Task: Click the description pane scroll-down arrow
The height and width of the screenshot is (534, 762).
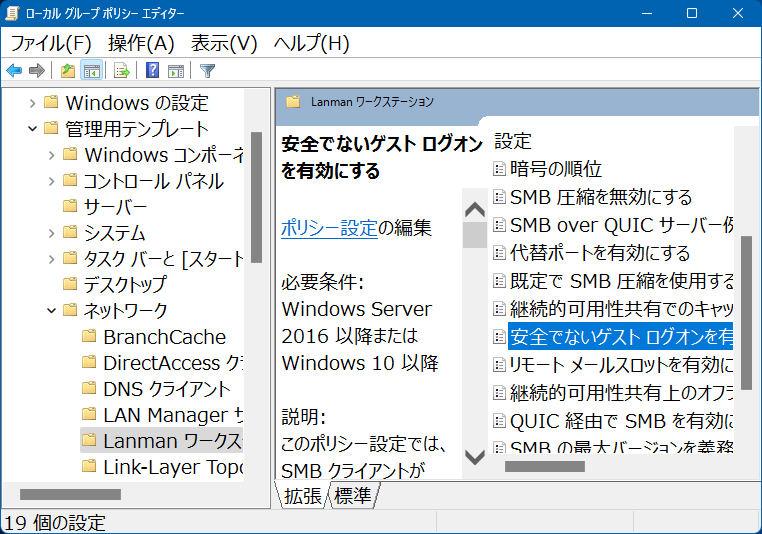Action: (x=475, y=458)
